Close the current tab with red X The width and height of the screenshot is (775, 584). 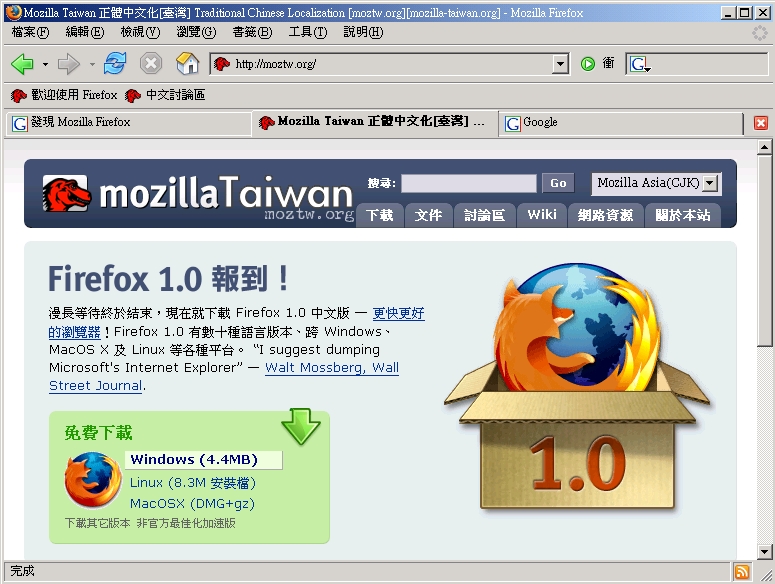tap(761, 123)
